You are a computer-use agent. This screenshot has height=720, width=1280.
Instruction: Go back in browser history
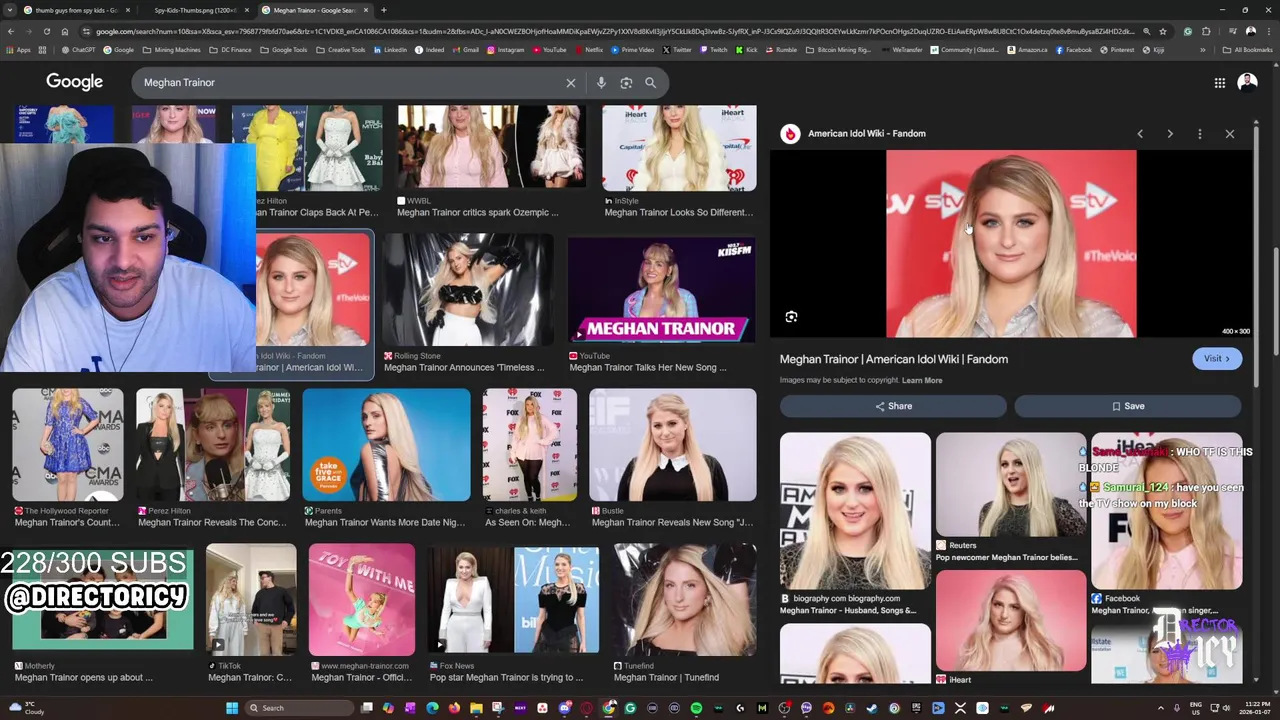(11, 31)
